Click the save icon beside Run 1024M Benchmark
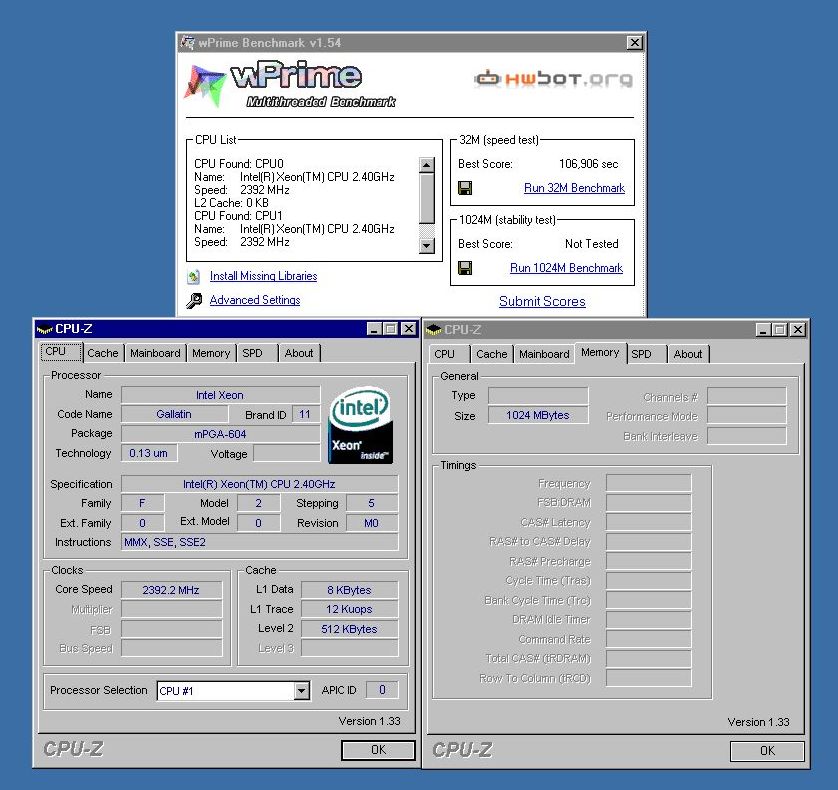This screenshot has height=790, width=838. 465,268
